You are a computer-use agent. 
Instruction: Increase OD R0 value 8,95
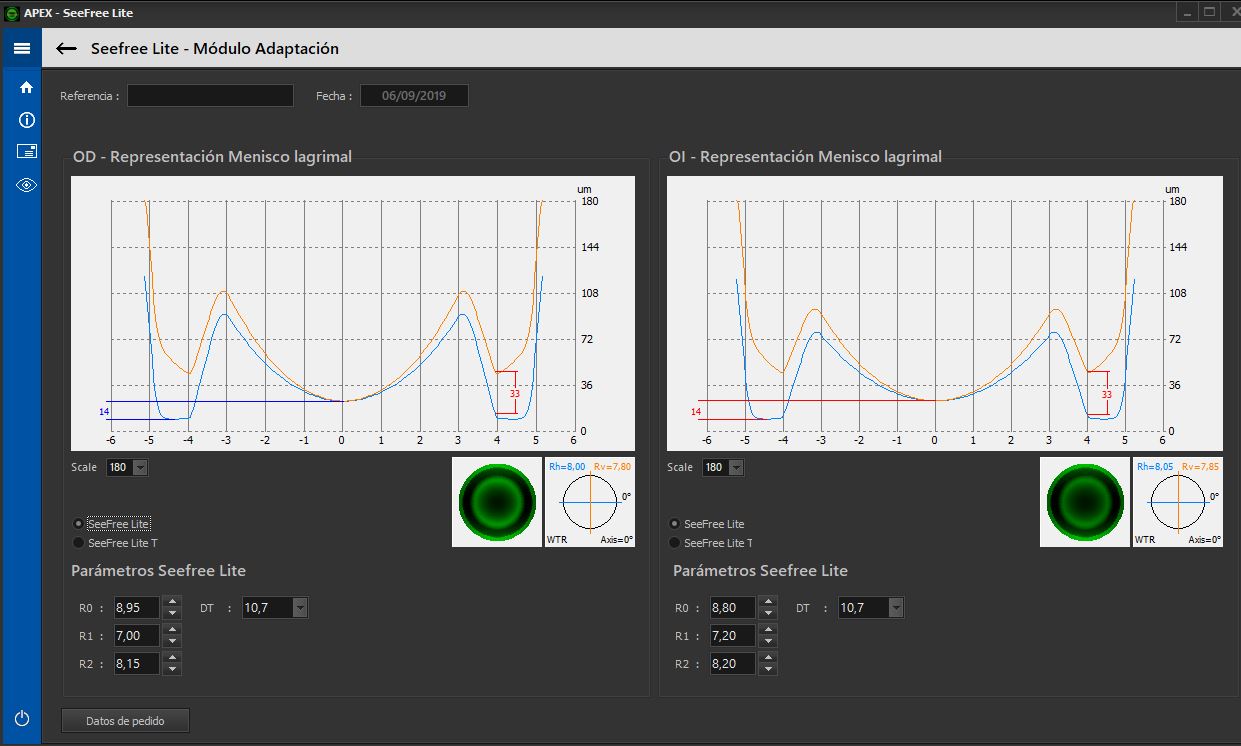pos(172,602)
